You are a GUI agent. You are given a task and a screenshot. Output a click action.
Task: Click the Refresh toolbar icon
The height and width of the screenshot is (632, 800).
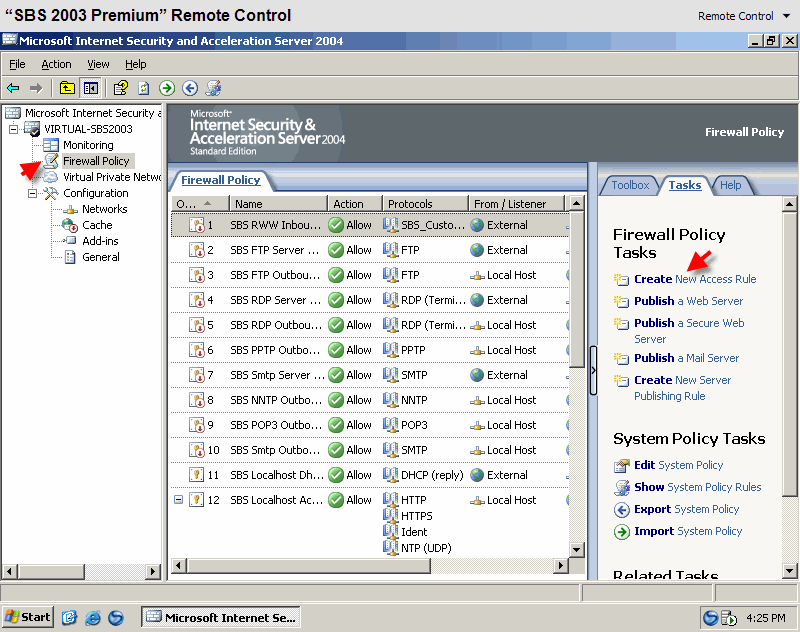(144, 88)
